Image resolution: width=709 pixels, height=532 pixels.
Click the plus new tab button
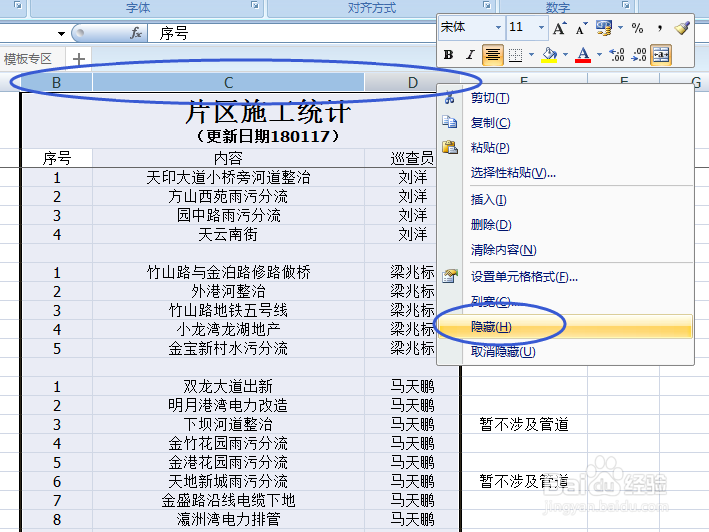tap(79, 59)
